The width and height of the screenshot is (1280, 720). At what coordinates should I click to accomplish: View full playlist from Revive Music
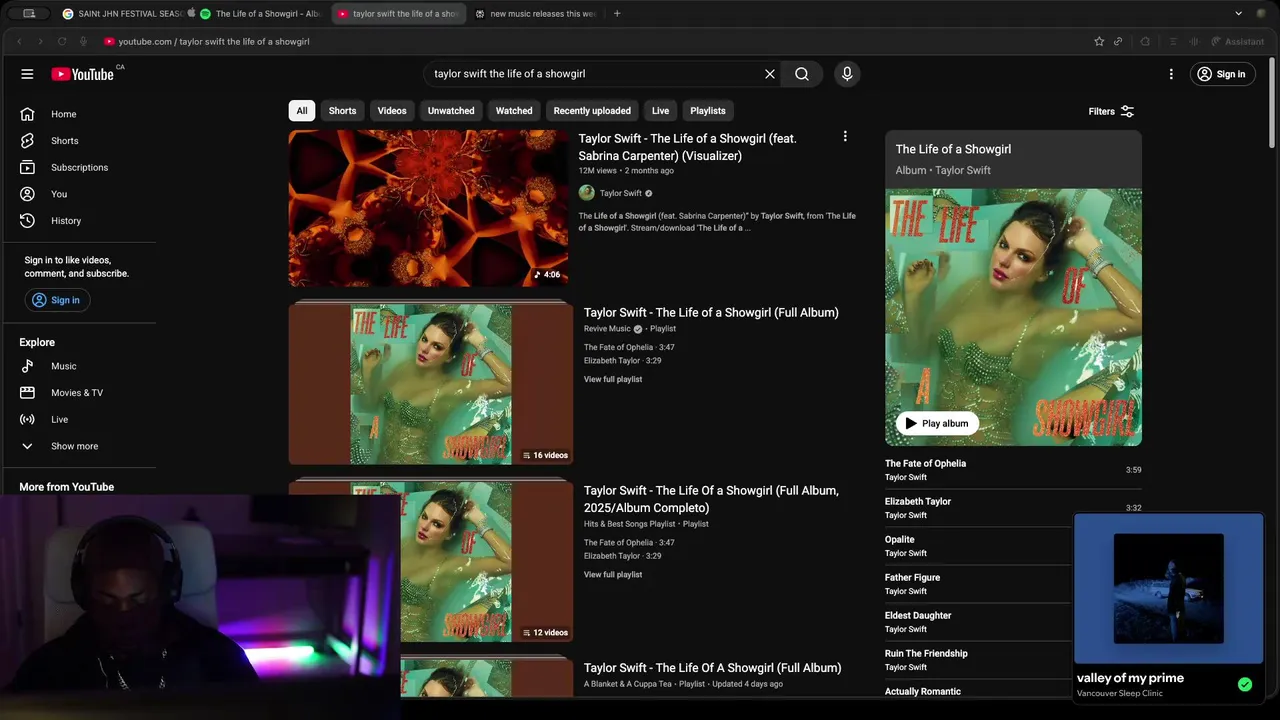click(x=613, y=379)
